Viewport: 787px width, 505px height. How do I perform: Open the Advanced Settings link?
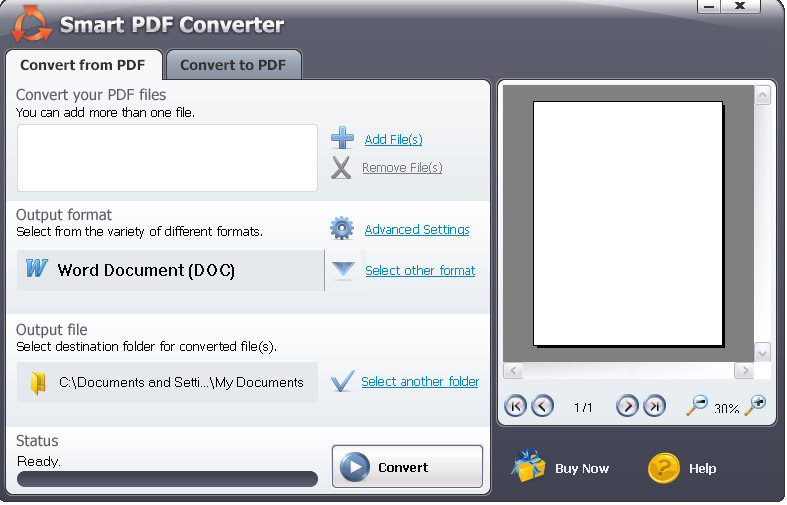(417, 229)
